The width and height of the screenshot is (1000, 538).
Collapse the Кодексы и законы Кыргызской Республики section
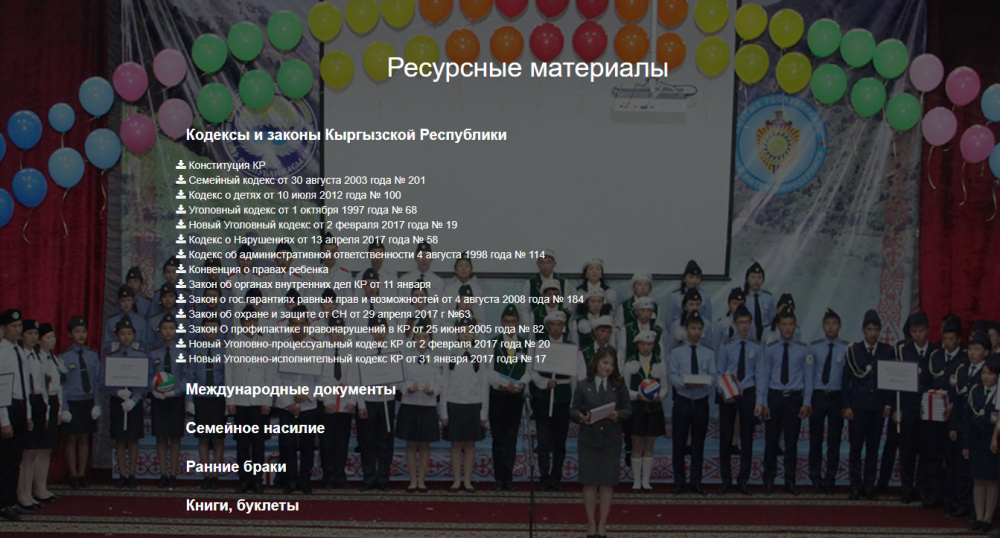pyautogui.click(x=346, y=135)
